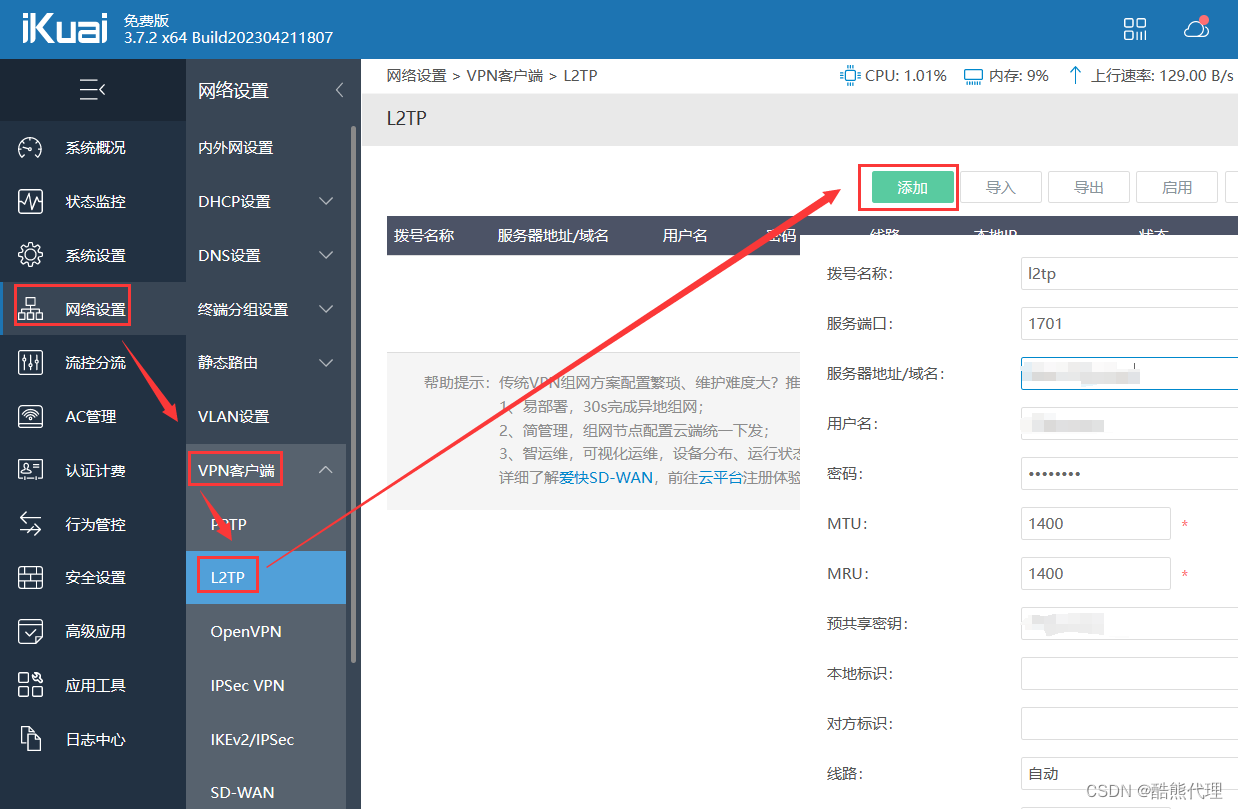Click the 拨号名称 field containing l2tp
Screen dimensions: 1238x809
(x=1129, y=273)
